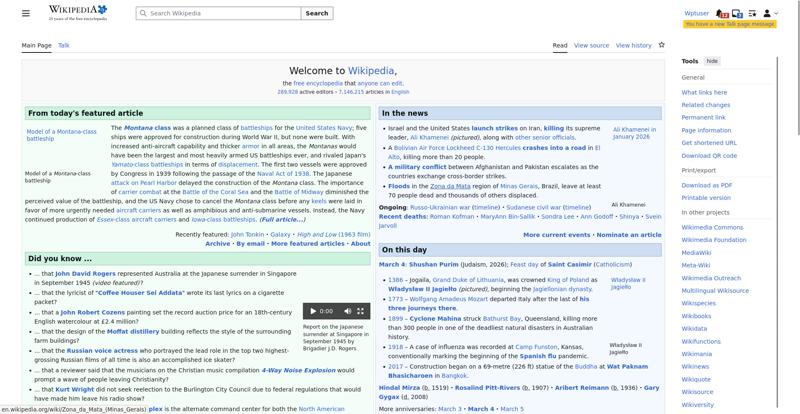This screenshot has width=800, height=414.
Task: Open the new Talk page message notice
Action: point(730,24)
